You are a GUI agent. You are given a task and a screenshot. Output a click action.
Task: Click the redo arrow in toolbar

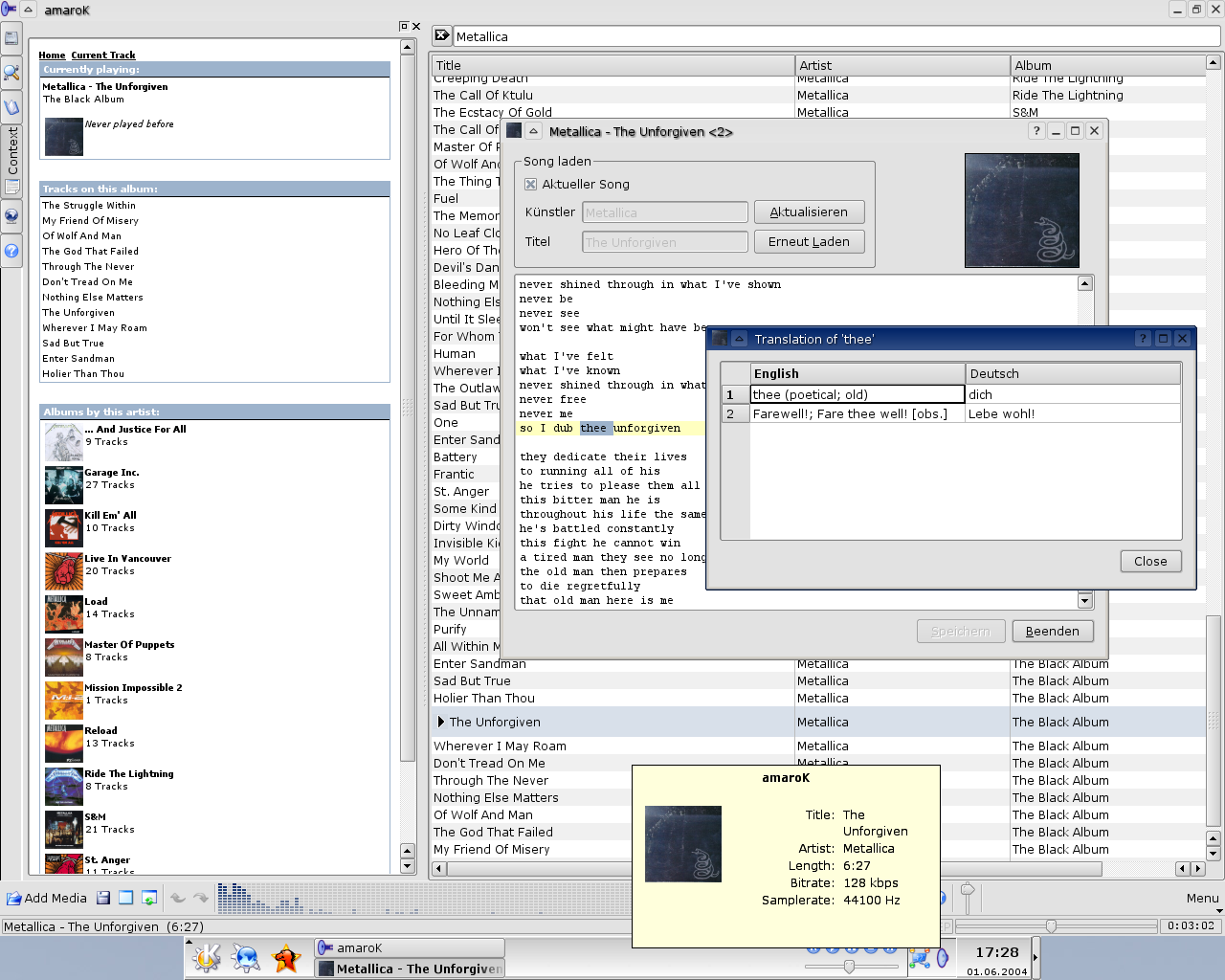coord(200,898)
